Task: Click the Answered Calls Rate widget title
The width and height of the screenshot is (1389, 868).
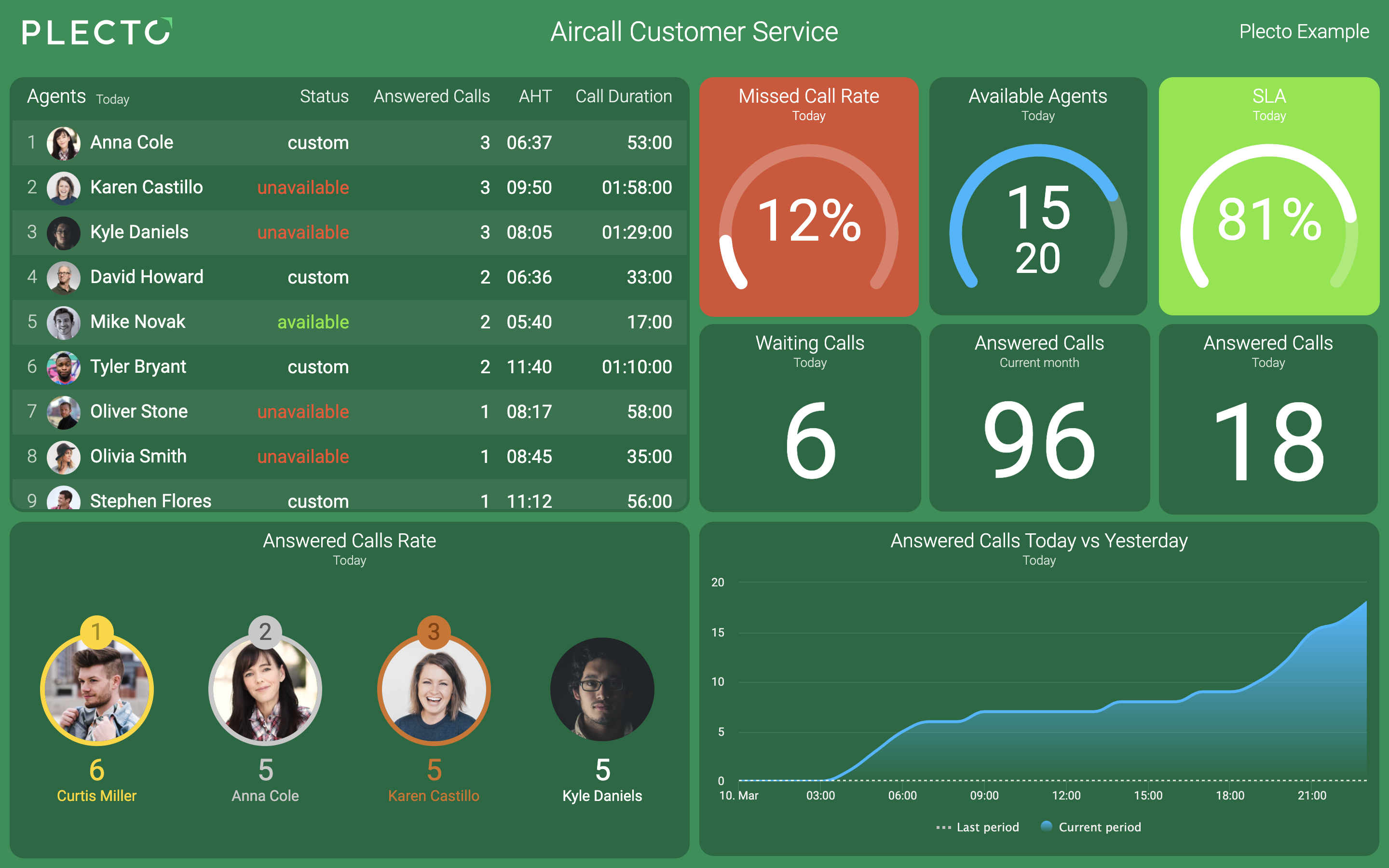Action: tap(349, 541)
